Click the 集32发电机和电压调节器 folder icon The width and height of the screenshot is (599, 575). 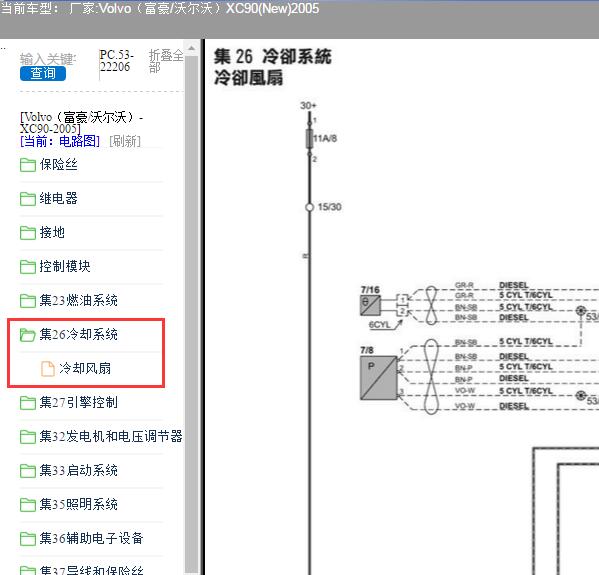click(x=28, y=437)
